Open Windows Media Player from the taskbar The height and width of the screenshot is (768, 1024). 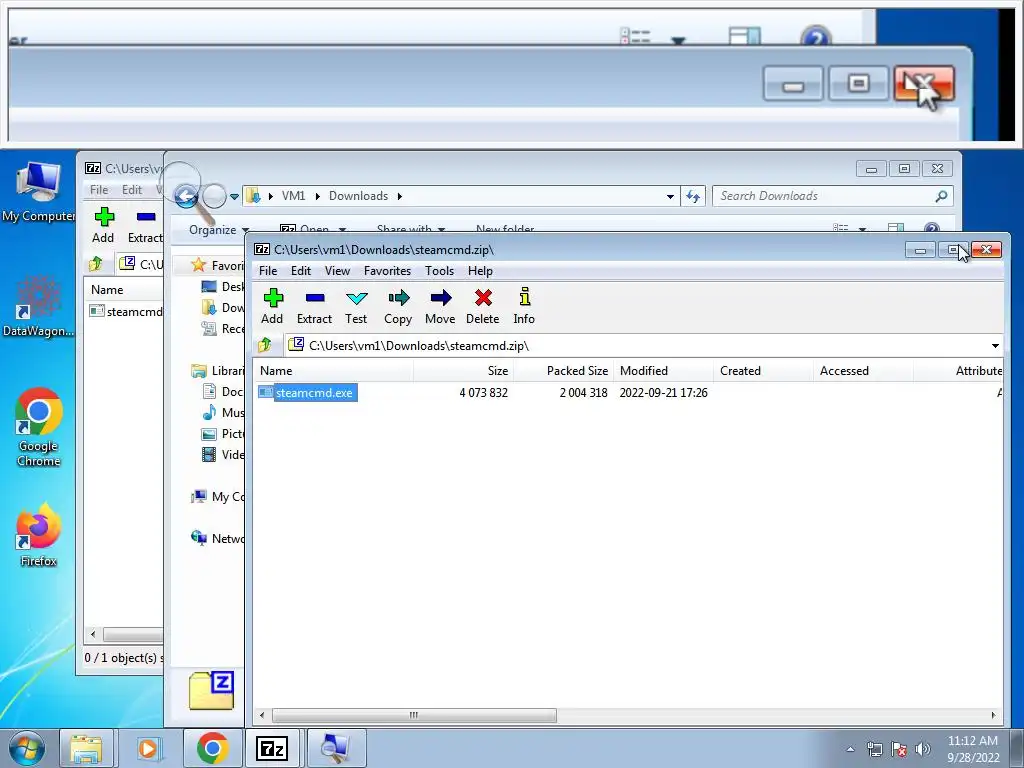click(x=148, y=748)
